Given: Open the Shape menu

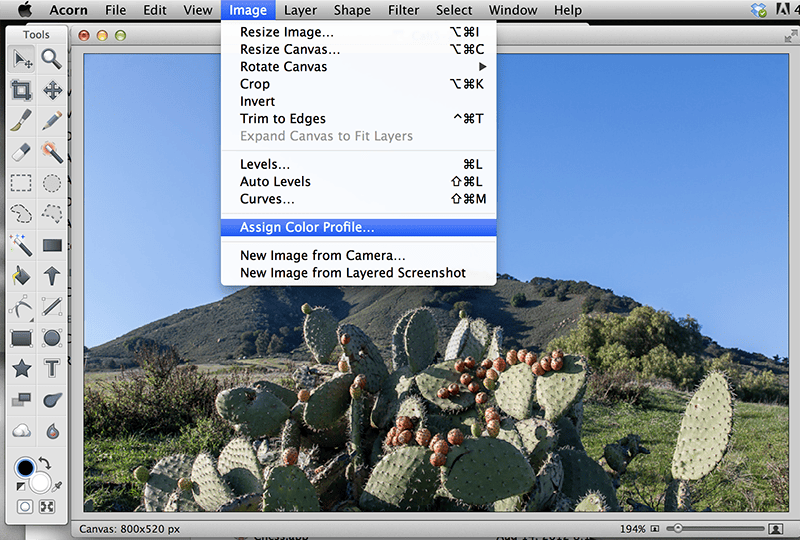Looking at the screenshot, I should [352, 10].
